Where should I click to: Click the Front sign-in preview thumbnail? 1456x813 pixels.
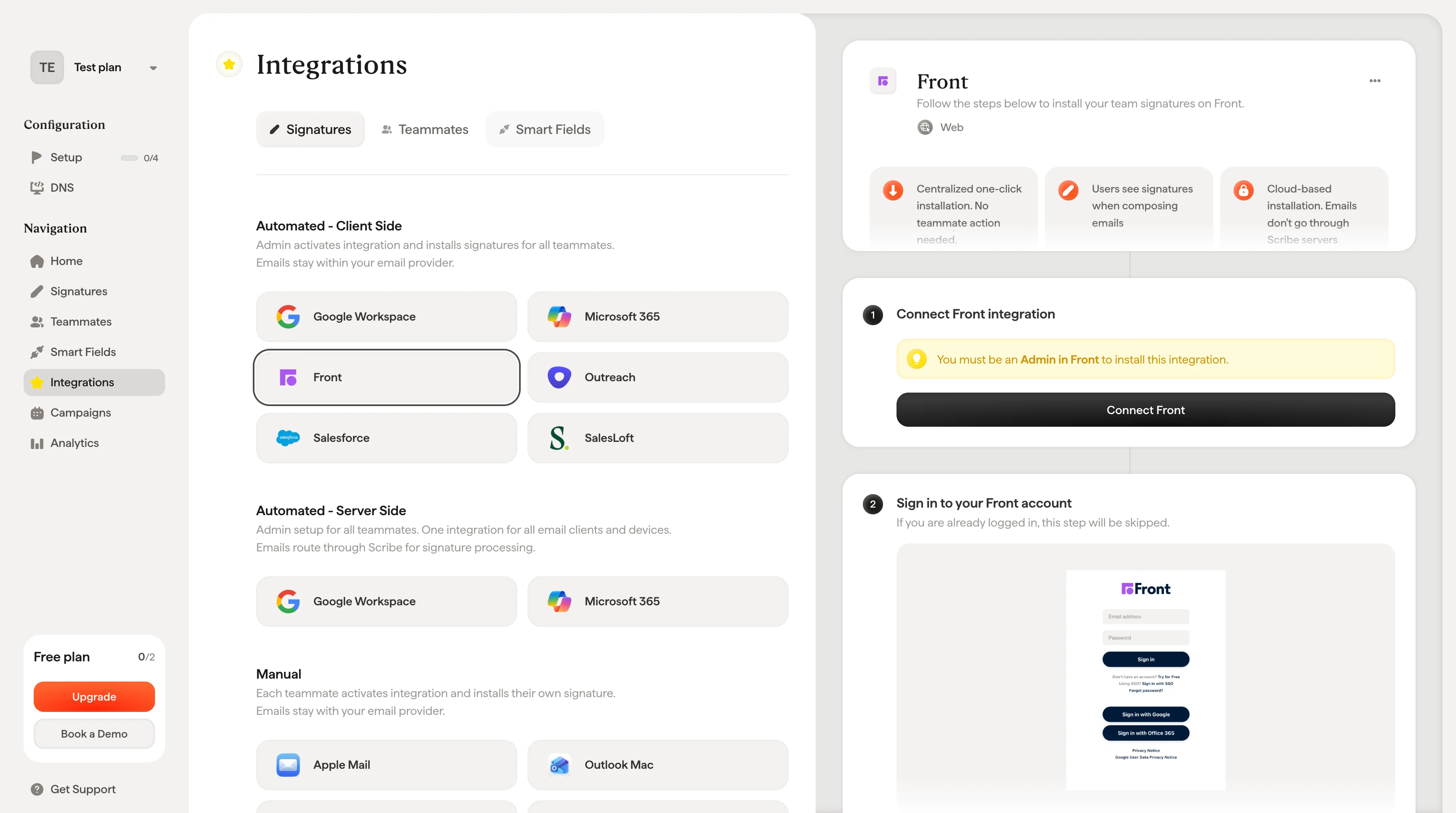1145,679
